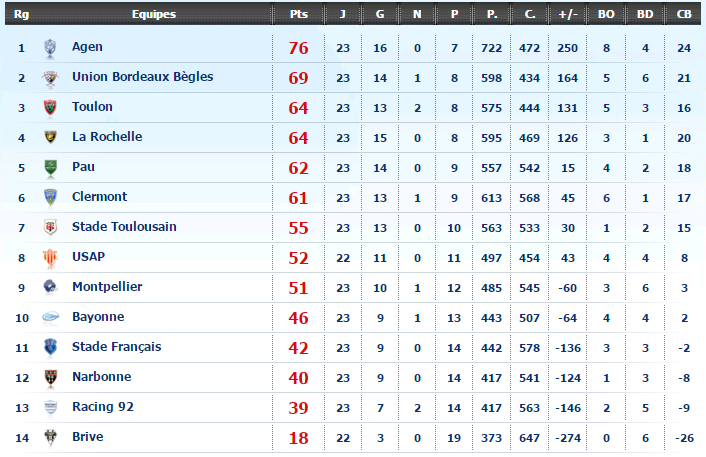The image size is (706, 457).
Task: Click the Equipes column header
Action: coord(153,14)
